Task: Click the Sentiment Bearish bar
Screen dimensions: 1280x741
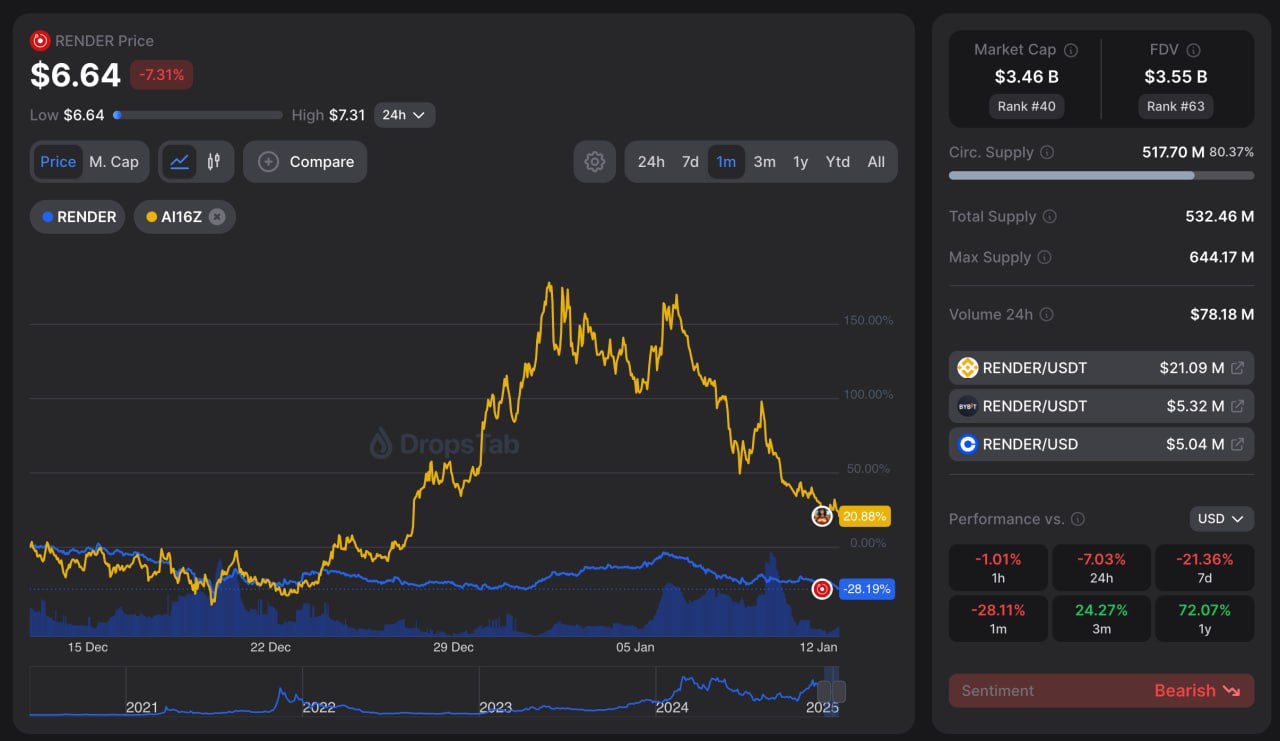Action: coord(1101,691)
